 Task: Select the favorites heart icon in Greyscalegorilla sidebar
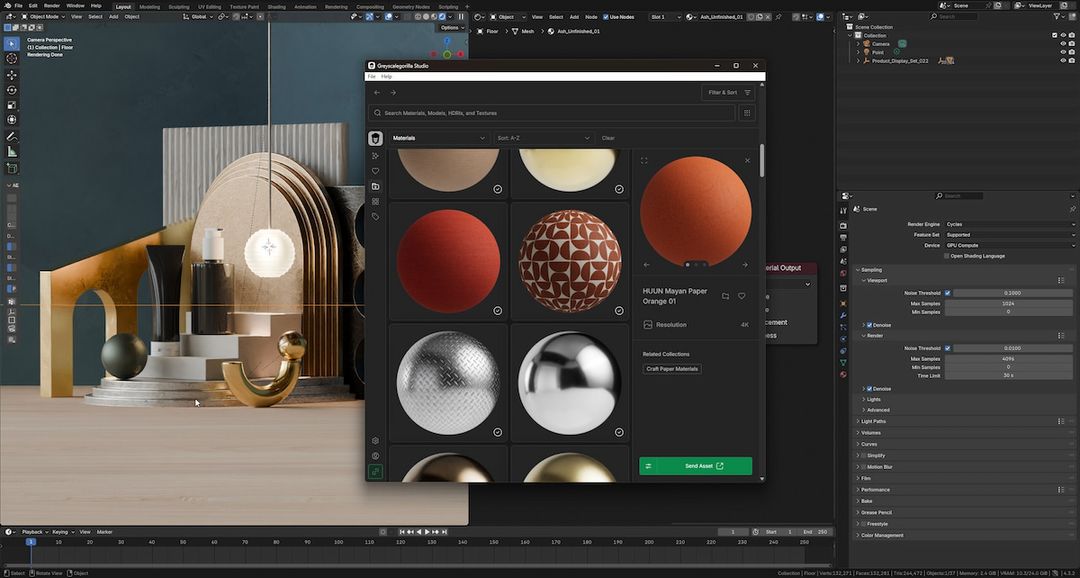tap(375, 171)
